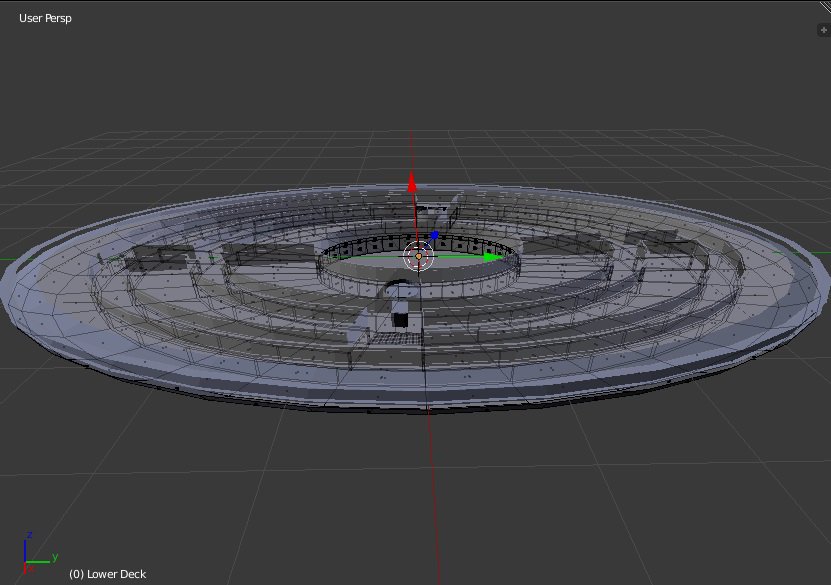Click the '(0) Lower Deck' object label

click(108, 574)
